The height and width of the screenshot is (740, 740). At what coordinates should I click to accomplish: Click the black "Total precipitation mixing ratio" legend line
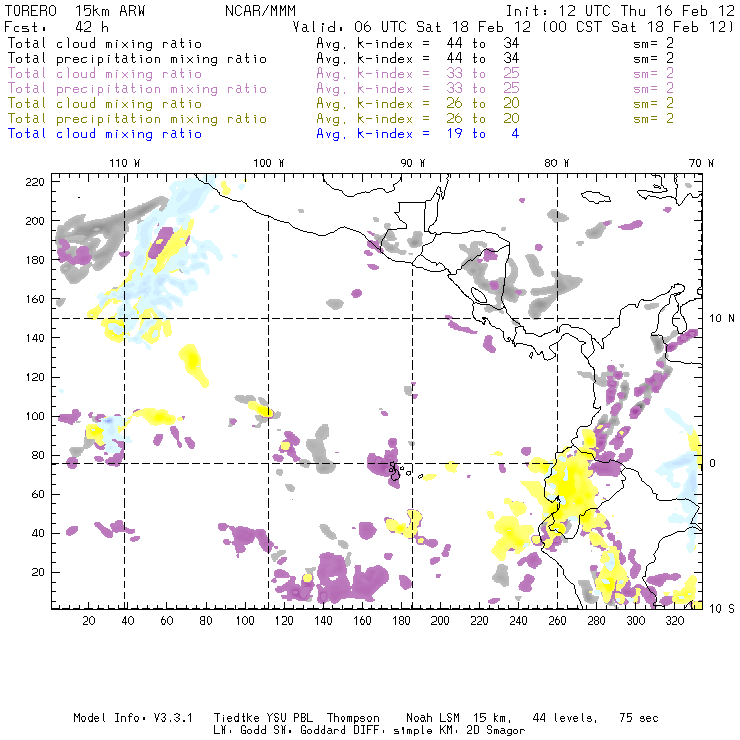137,59
